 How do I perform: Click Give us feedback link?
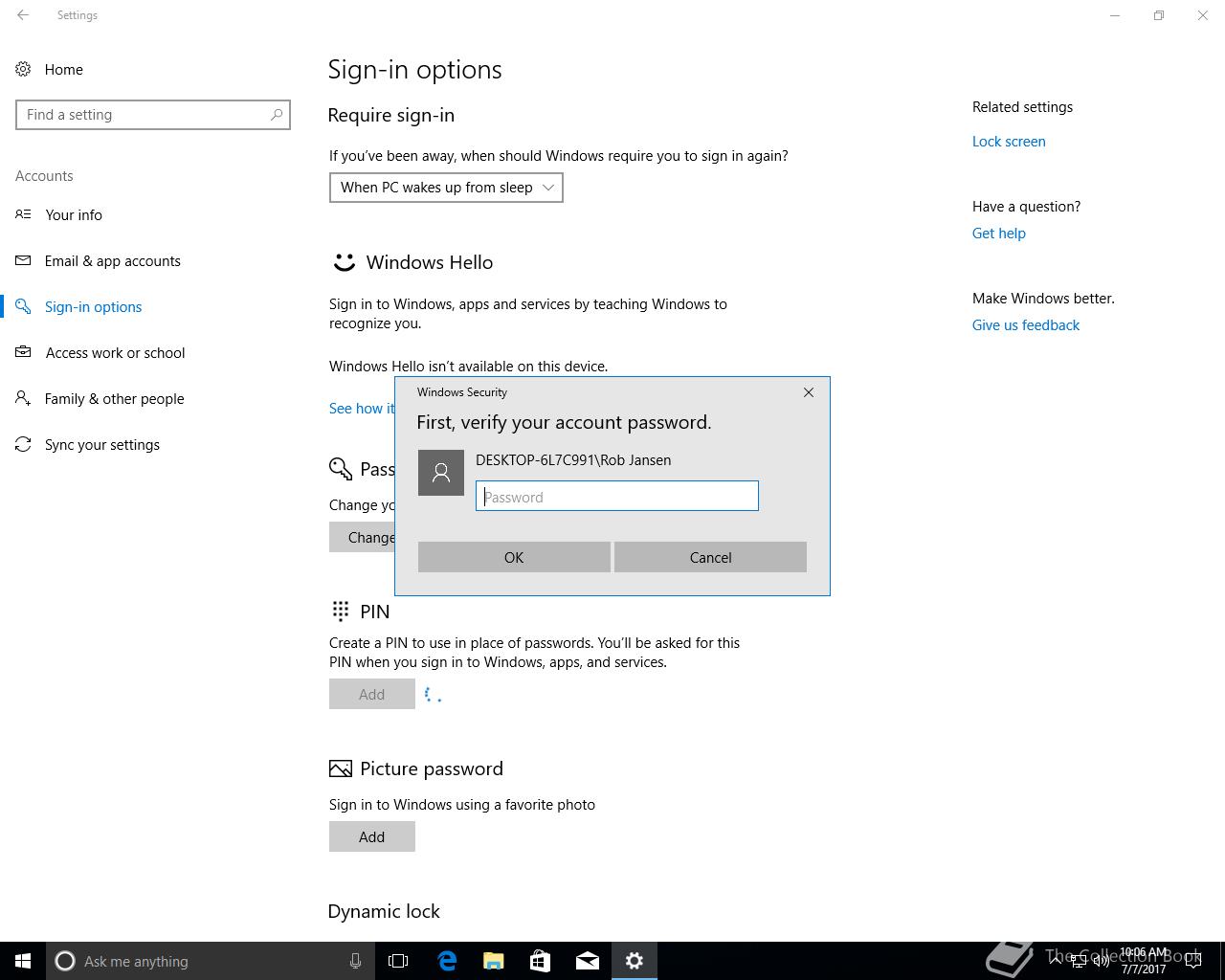(x=1026, y=324)
